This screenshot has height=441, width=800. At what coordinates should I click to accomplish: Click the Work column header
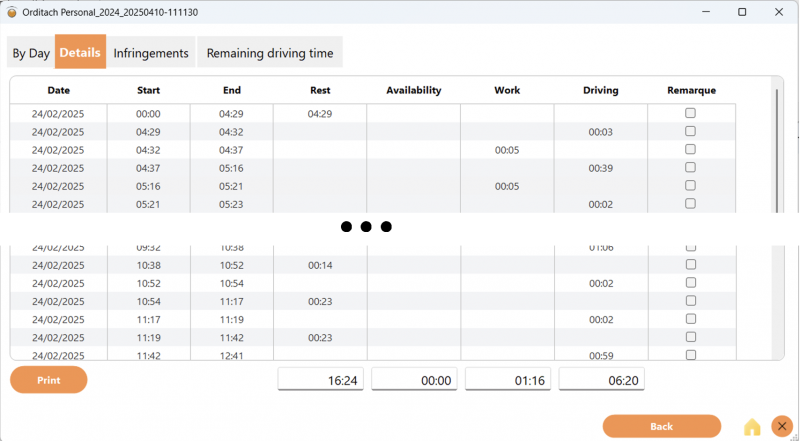point(507,90)
